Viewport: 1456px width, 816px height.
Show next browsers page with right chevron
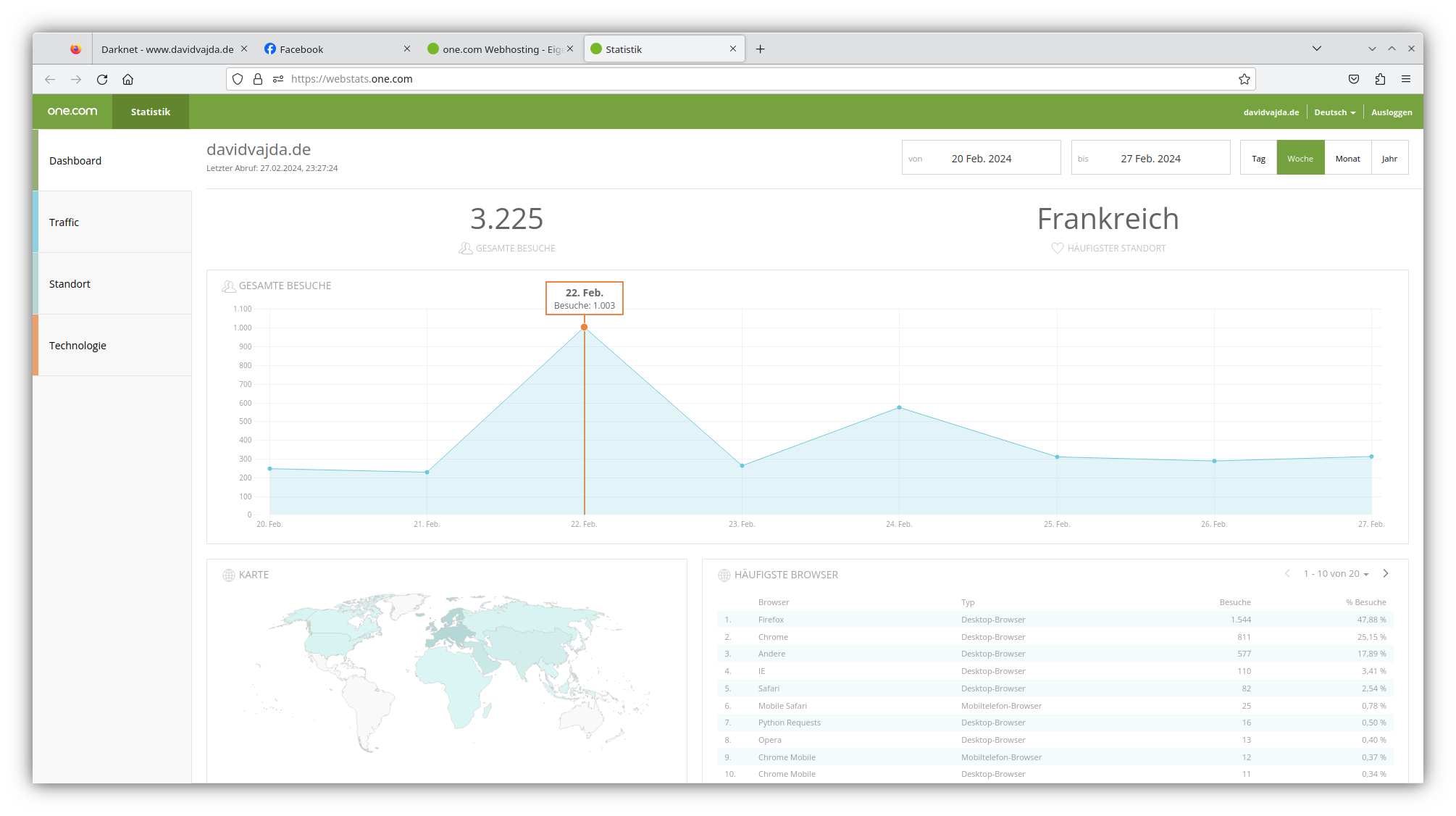pyautogui.click(x=1386, y=573)
